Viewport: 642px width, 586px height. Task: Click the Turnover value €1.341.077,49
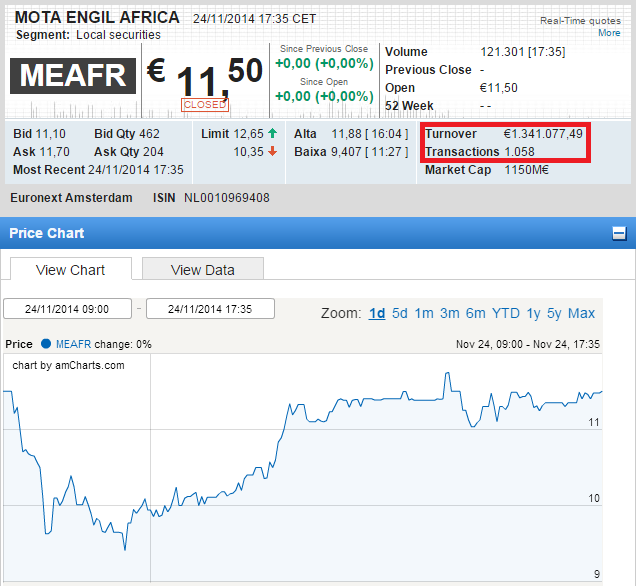(x=543, y=133)
